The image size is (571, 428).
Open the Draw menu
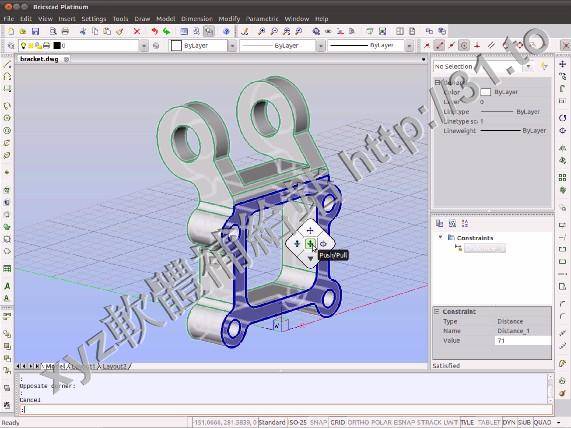click(142, 19)
